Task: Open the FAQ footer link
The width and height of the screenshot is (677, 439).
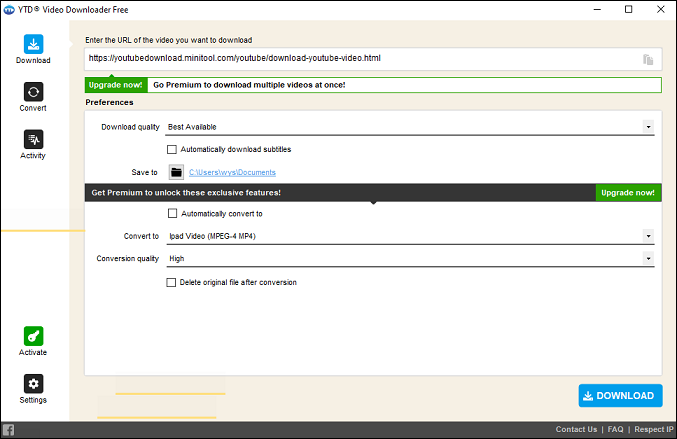Action: (x=615, y=430)
